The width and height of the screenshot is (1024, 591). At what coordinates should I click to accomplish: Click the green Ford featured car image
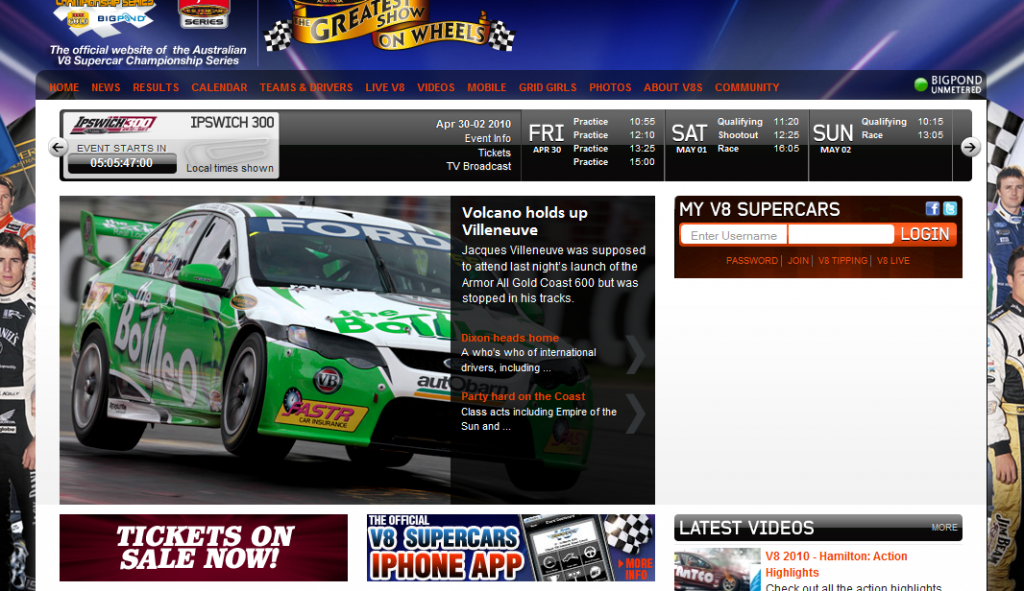pos(255,349)
